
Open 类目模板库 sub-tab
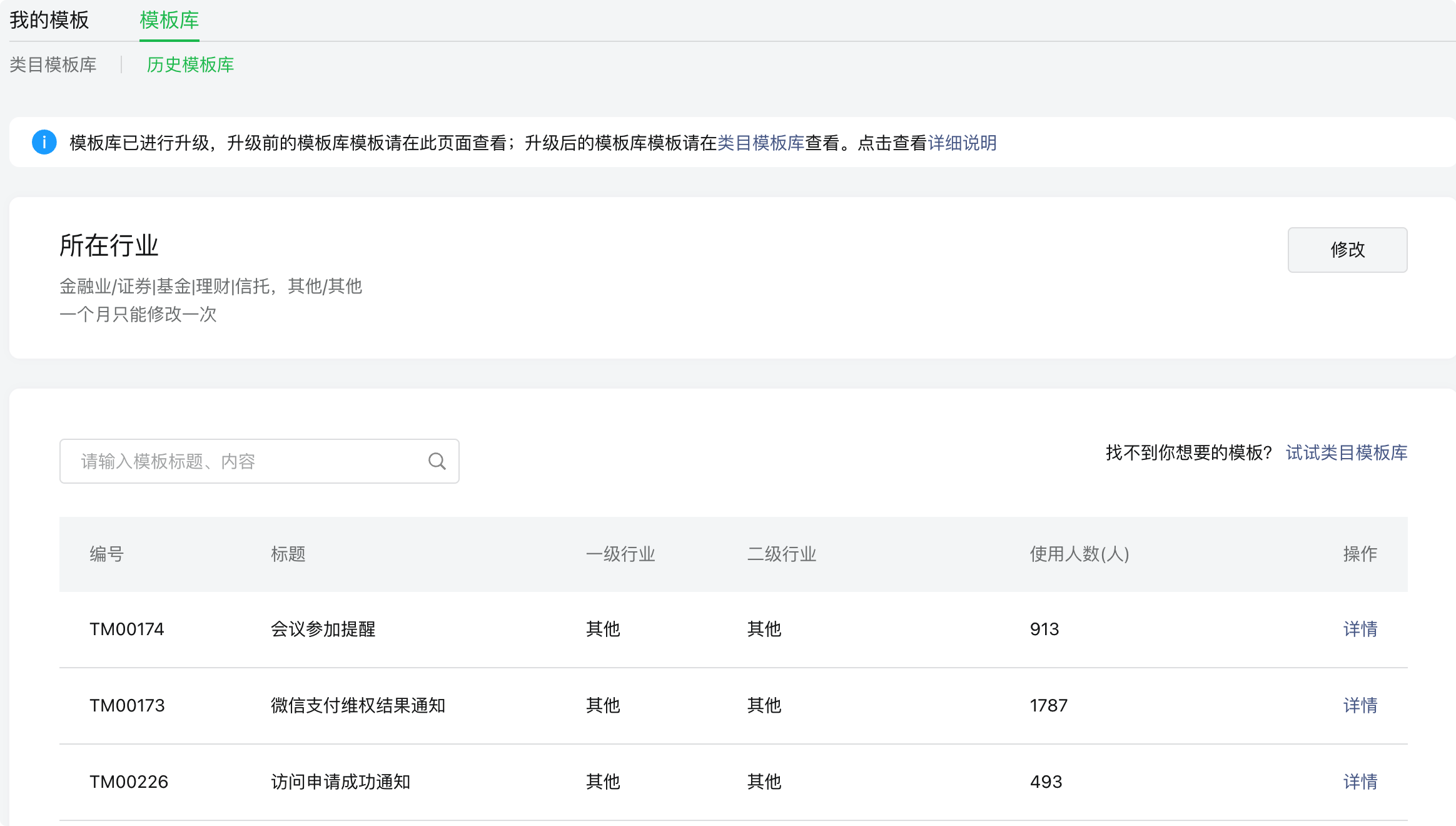[53, 64]
